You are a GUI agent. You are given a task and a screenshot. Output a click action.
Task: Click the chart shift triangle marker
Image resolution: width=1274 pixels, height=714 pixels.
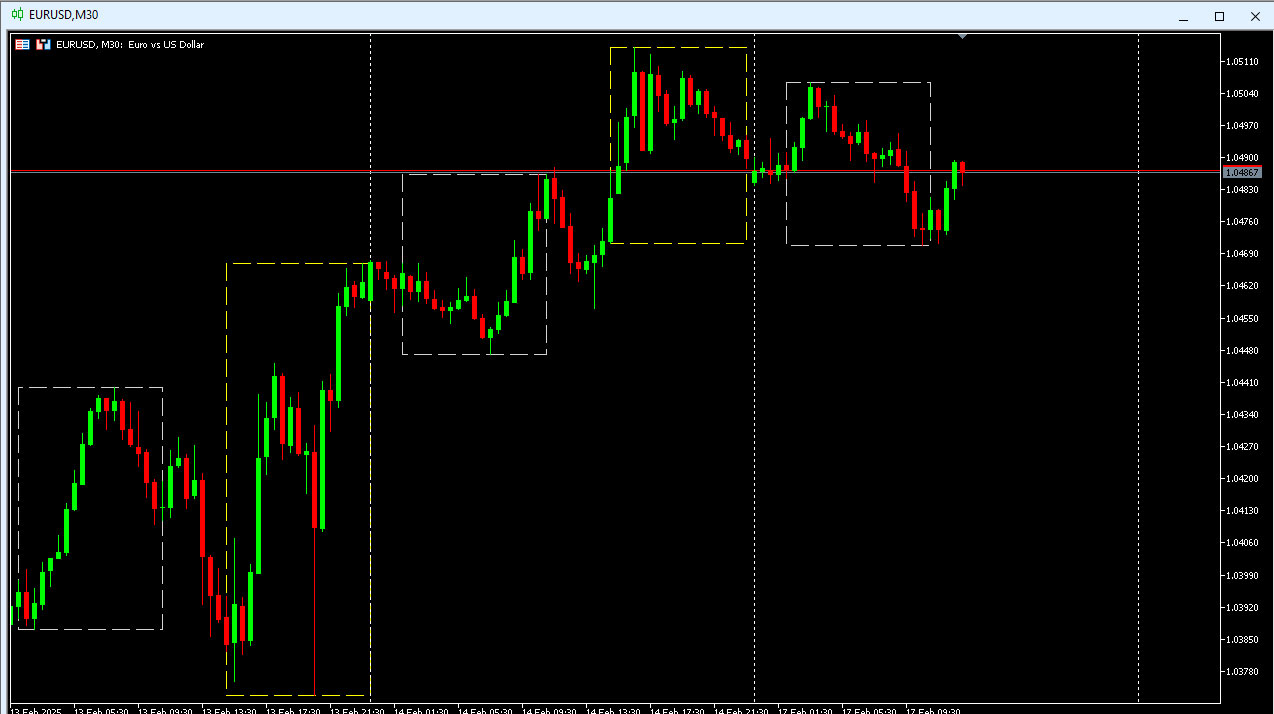962,37
